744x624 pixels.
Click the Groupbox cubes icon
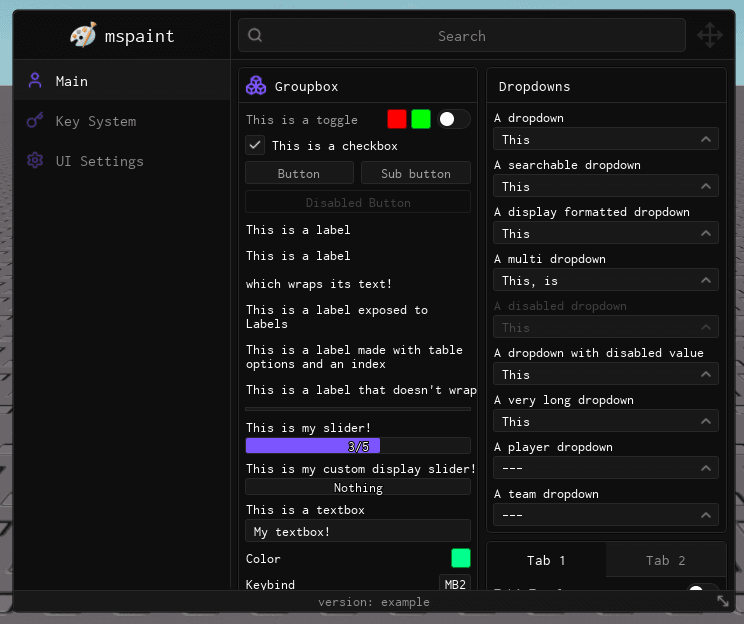256,86
